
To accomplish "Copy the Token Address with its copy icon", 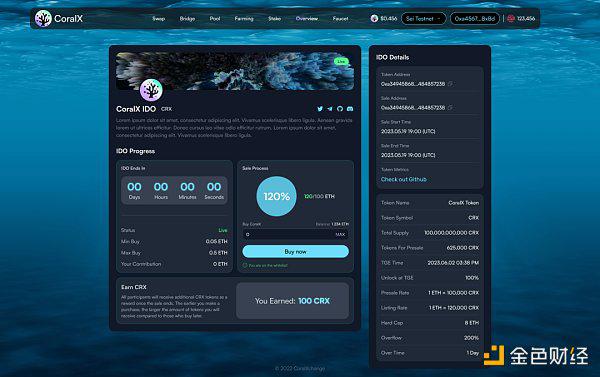I will pos(450,84).
